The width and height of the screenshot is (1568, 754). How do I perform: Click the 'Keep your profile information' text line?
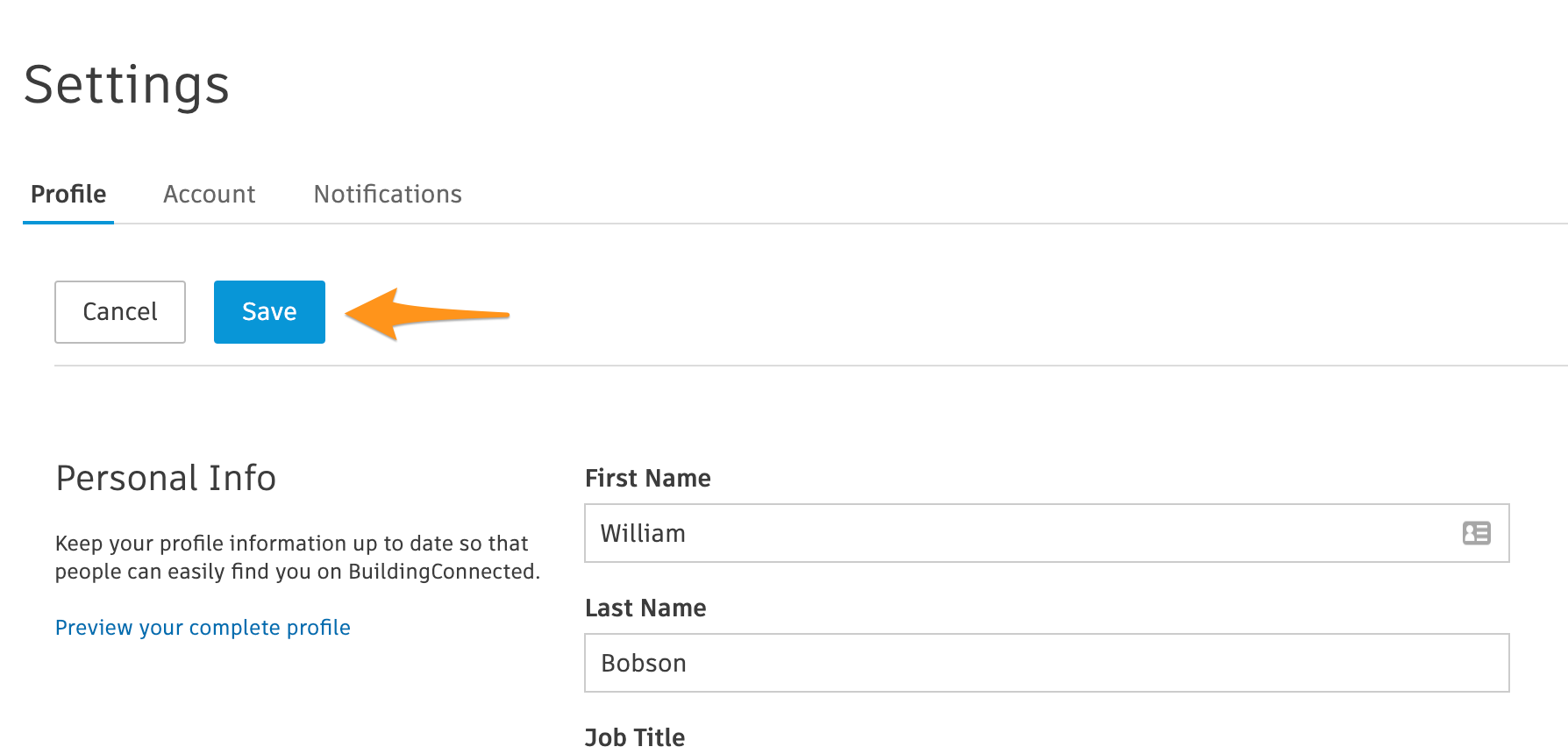pyautogui.click(x=291, y=544)
